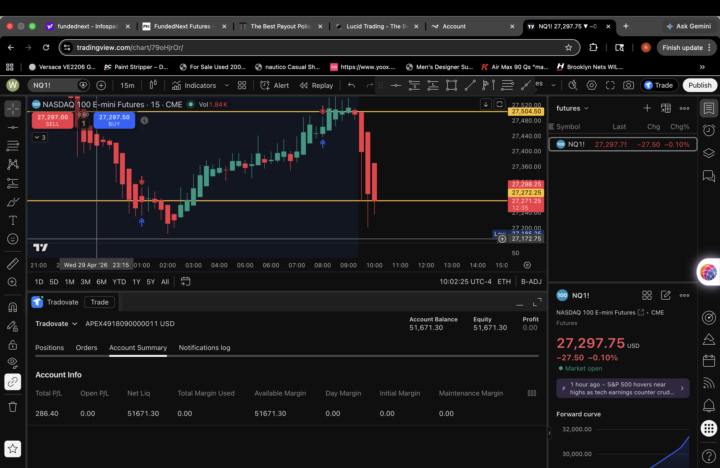Open the Notifications log tab
This screenshot has width=720, height=468.
pos(204,348)
